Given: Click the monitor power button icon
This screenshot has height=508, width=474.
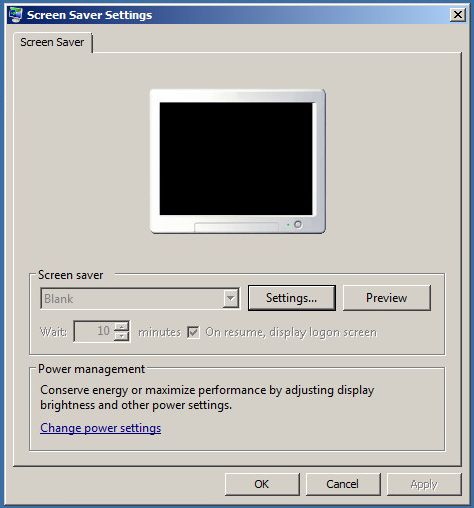Looking at the screenshot, I should pos(298,225).
